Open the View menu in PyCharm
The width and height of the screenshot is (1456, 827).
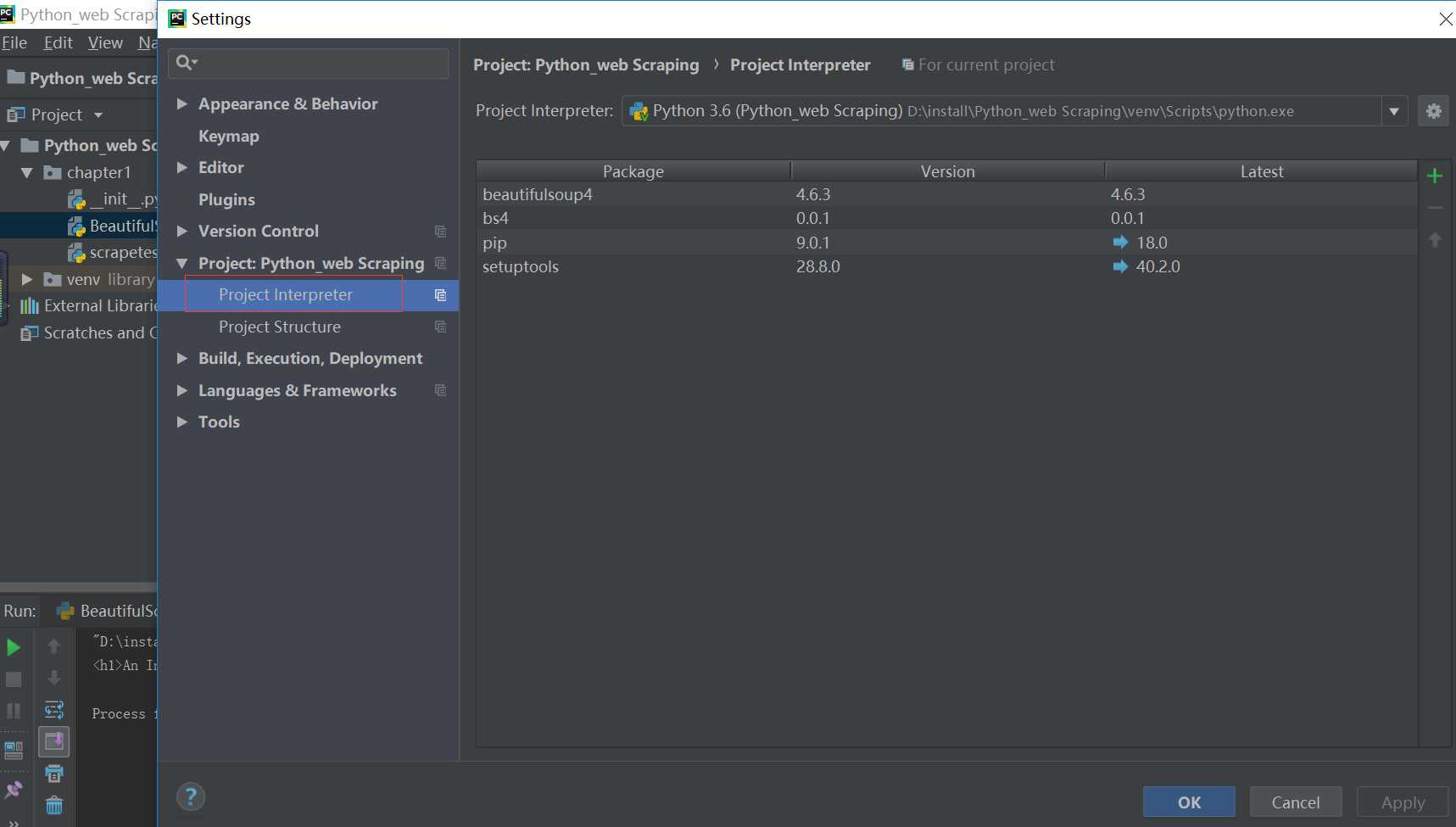click(x=105, y=42)
